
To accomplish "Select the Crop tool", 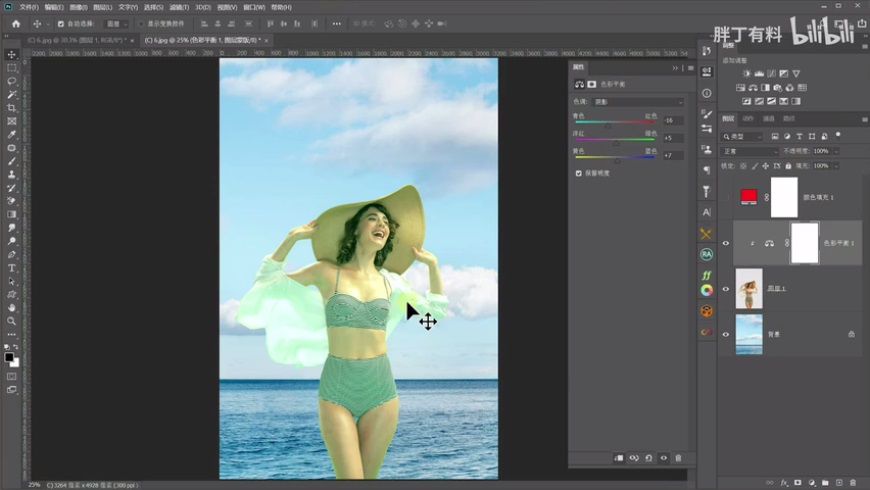I will click(x=12, y=108).
